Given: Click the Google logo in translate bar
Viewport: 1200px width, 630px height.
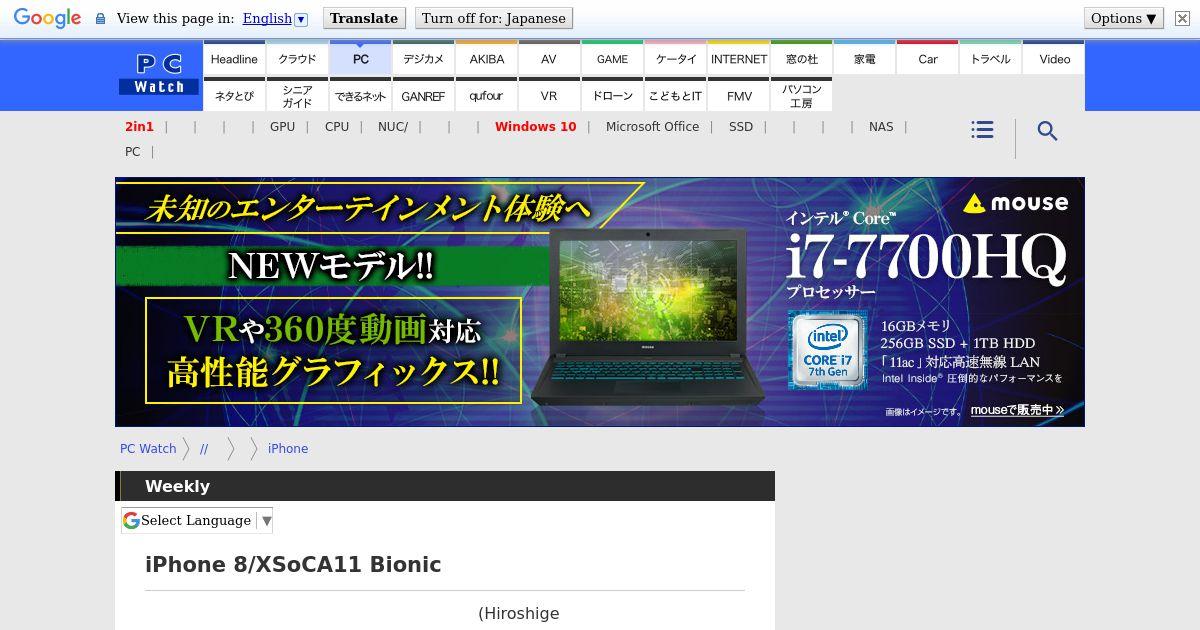Looking at the screenshot, I should point(47,18).
